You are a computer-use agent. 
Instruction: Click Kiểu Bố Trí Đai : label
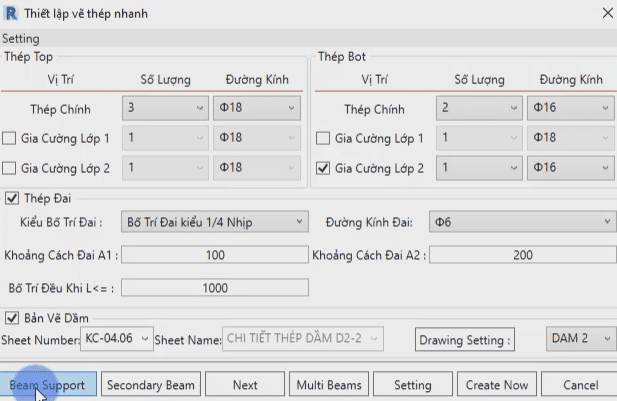61,222
